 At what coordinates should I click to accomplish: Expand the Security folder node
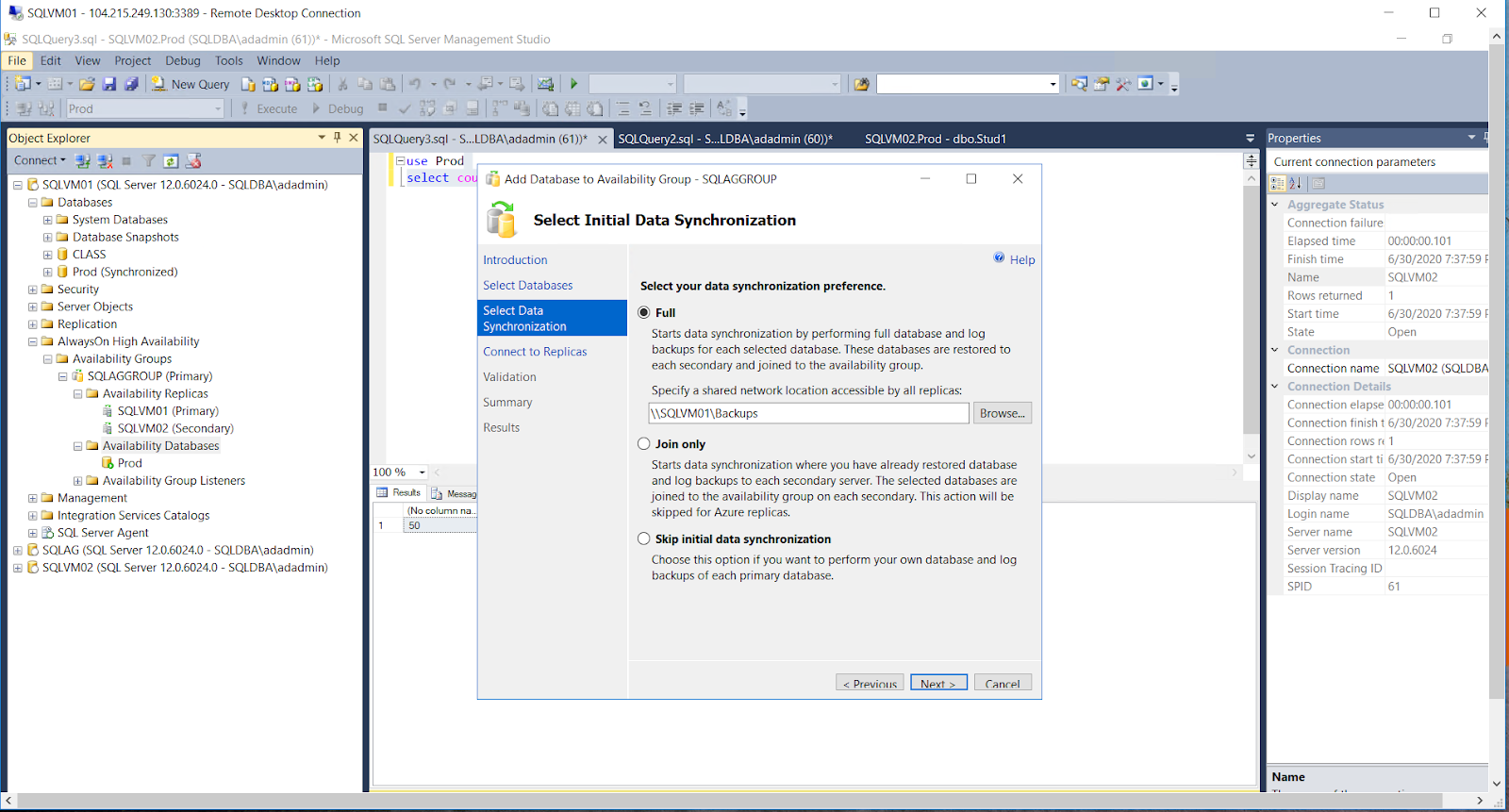(32, 290)
